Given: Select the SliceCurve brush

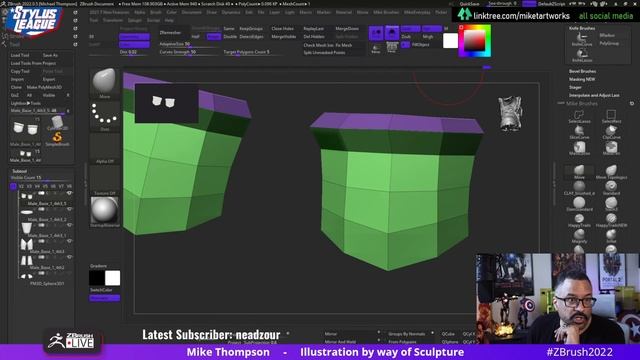Looking at the screenshot, I should point(579,133).
